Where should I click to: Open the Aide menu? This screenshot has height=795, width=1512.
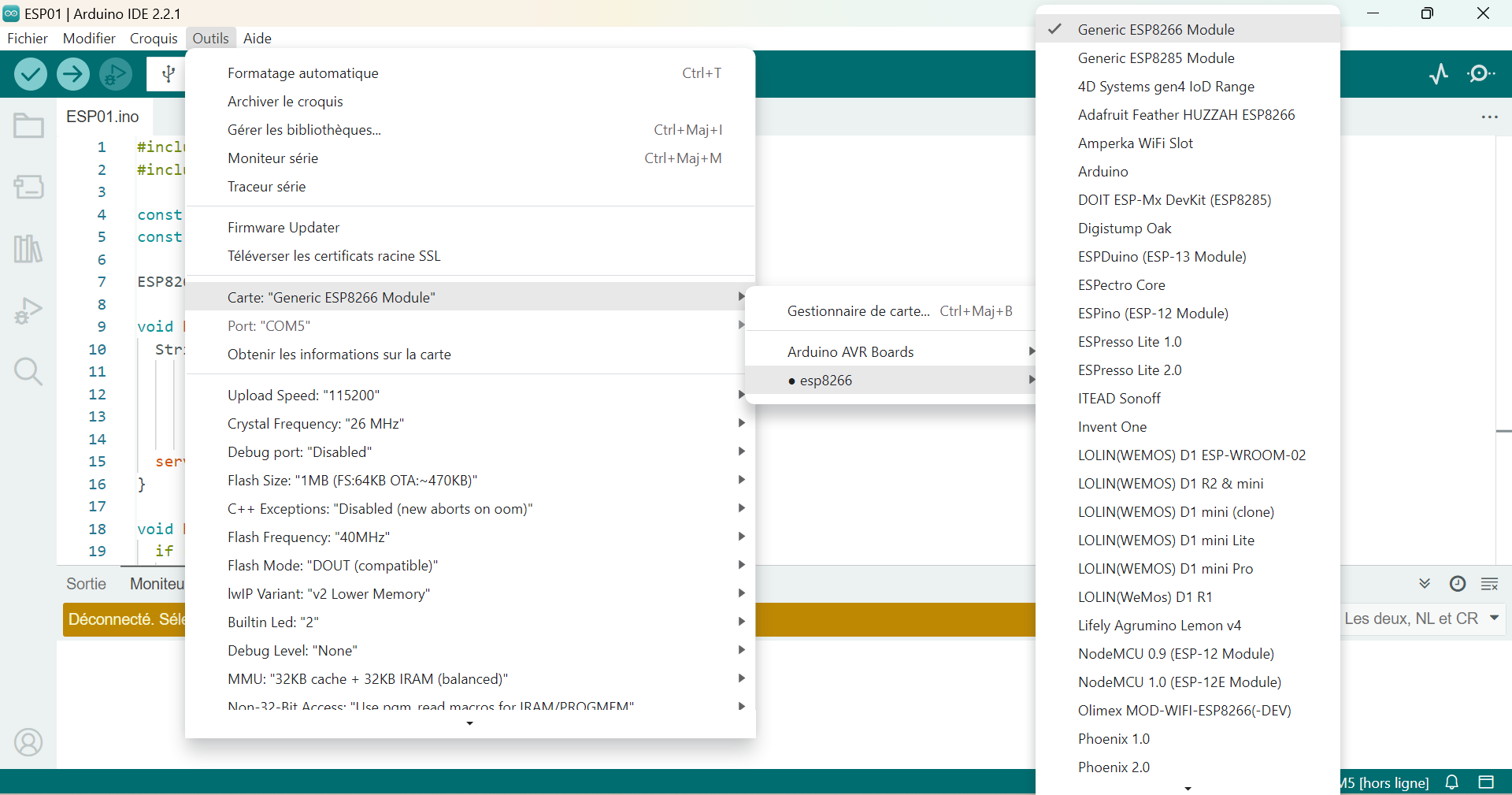[258, 39]
